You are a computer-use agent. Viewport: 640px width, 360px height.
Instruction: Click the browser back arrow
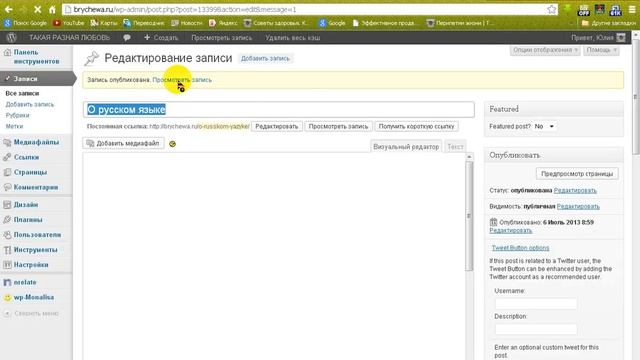8,9
